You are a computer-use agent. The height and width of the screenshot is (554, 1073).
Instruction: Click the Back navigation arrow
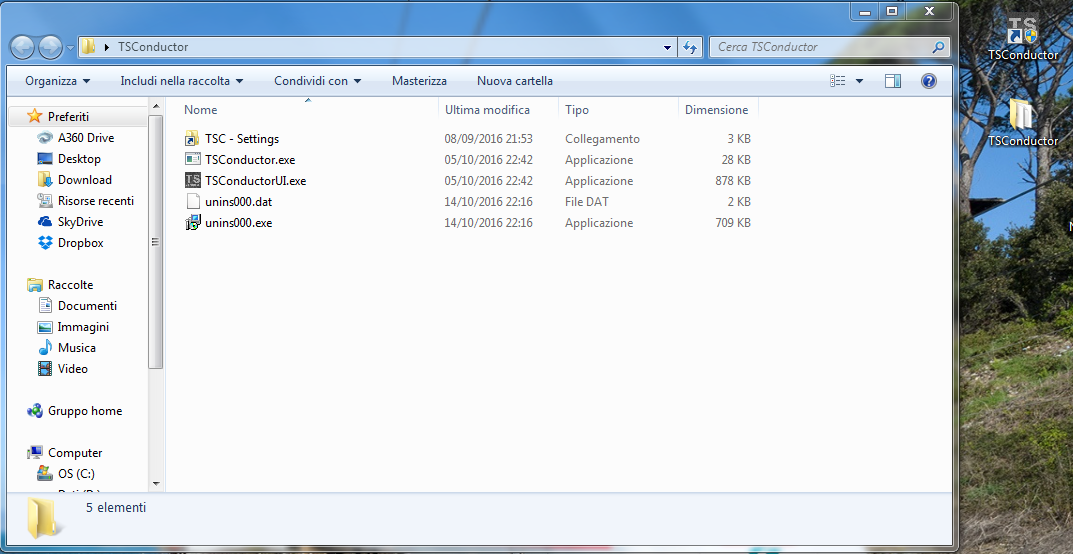click(23, 47)
